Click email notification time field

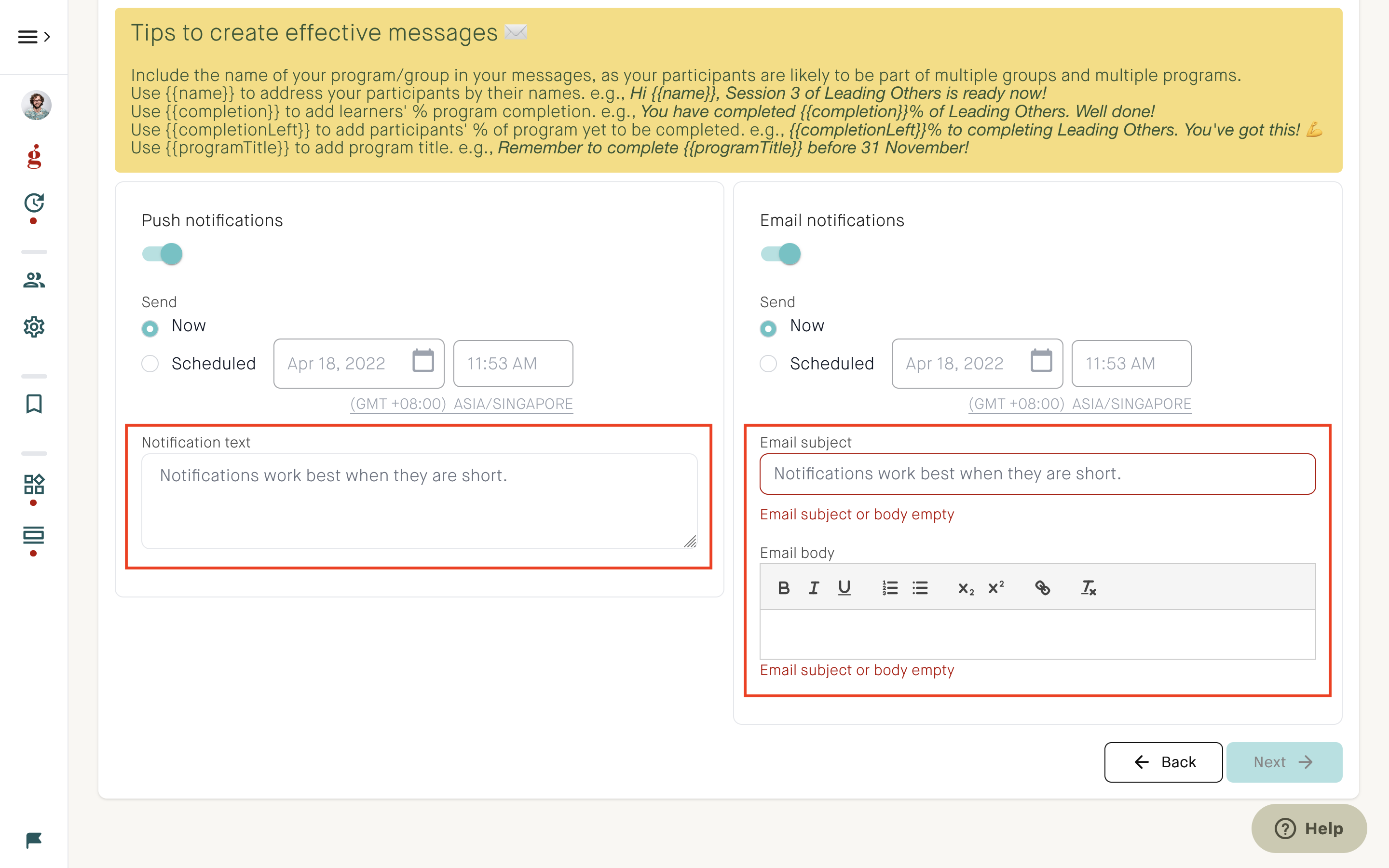tap(1131, 364)
